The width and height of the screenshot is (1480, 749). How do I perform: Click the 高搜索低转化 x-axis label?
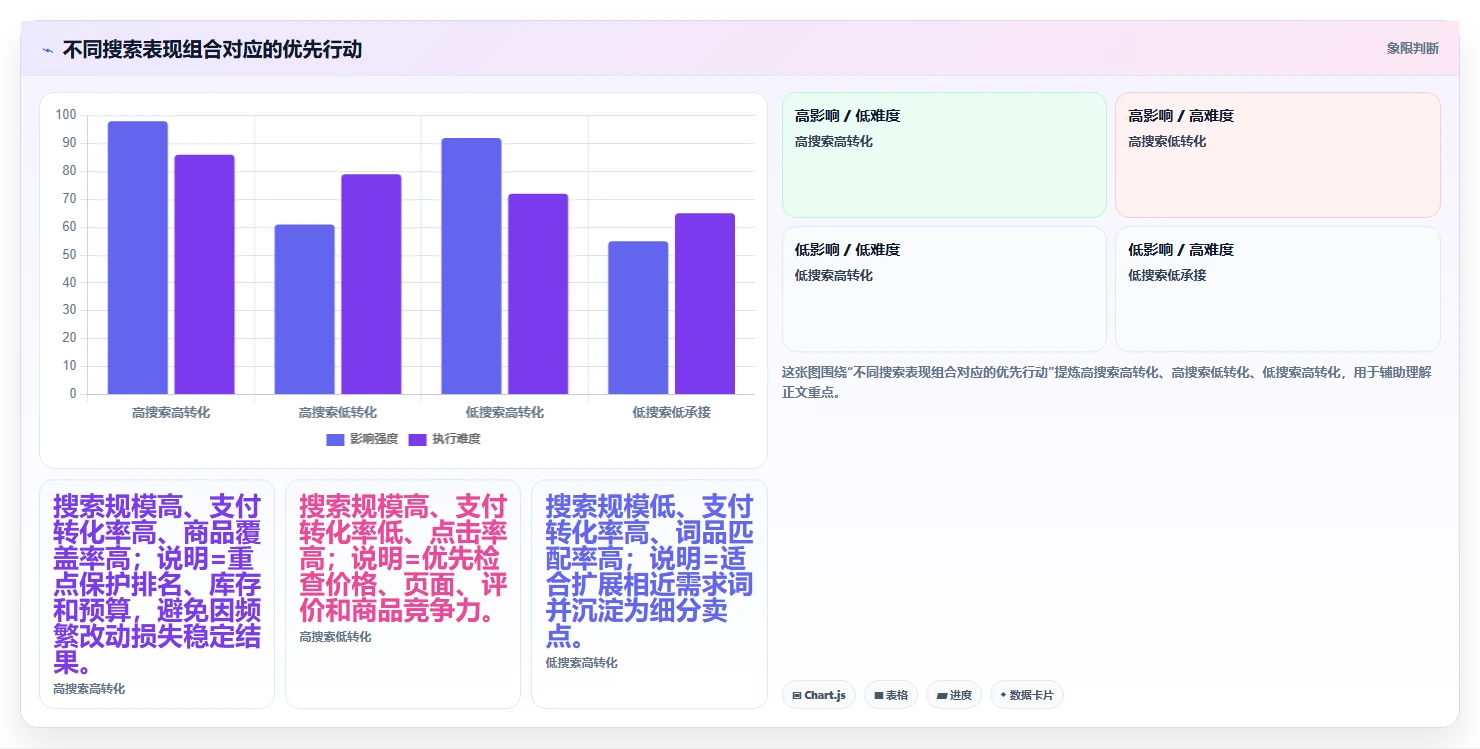338,412
